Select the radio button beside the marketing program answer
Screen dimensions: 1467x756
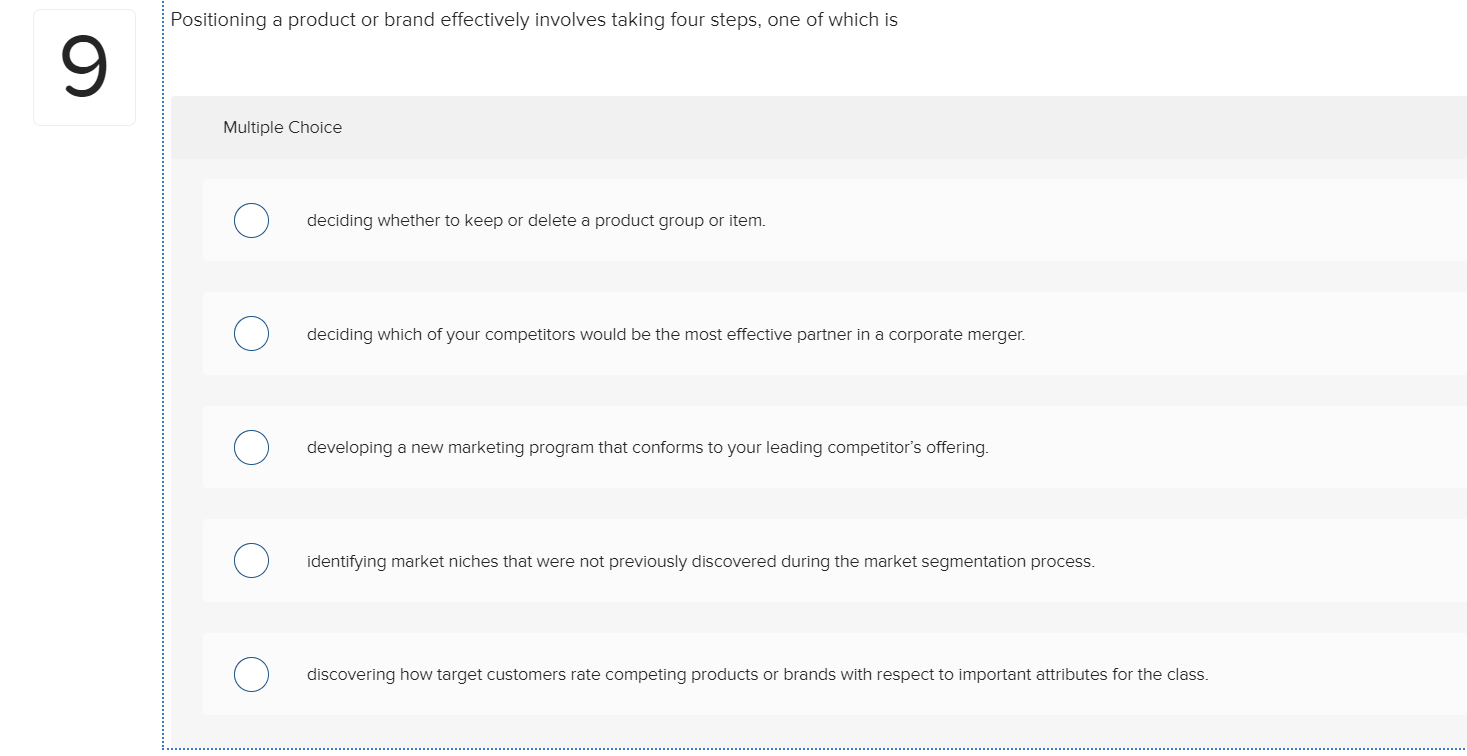pyautogui.click(x=251, y=447)
